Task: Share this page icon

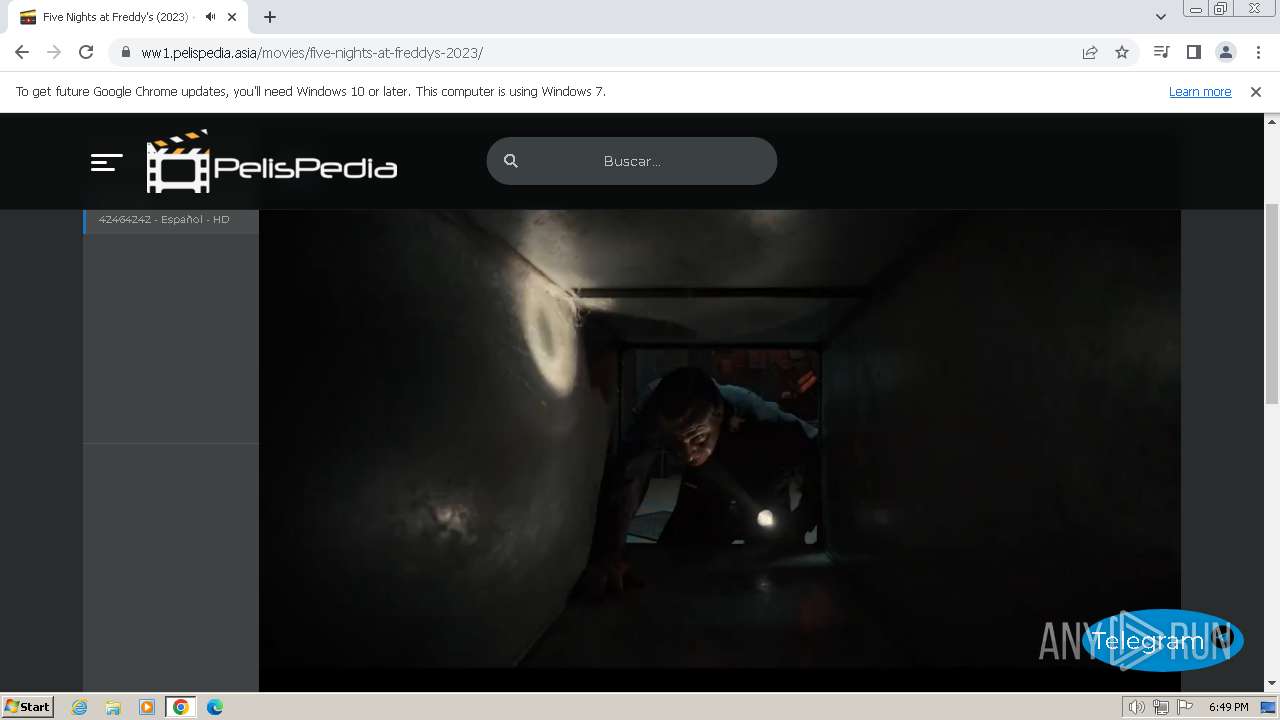Action: [1090, 53]
